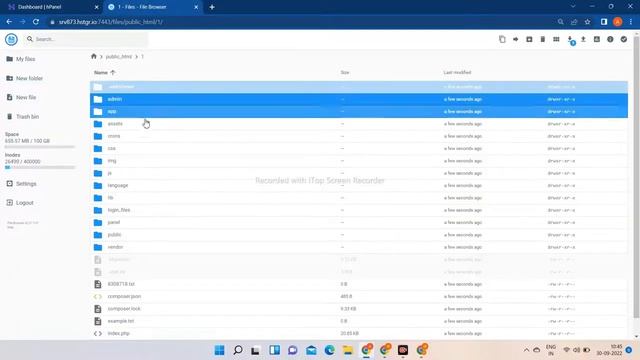This screenshot has height=360, width=640.
Task: Open a new browser tab with plus
Action: [212, 7]
